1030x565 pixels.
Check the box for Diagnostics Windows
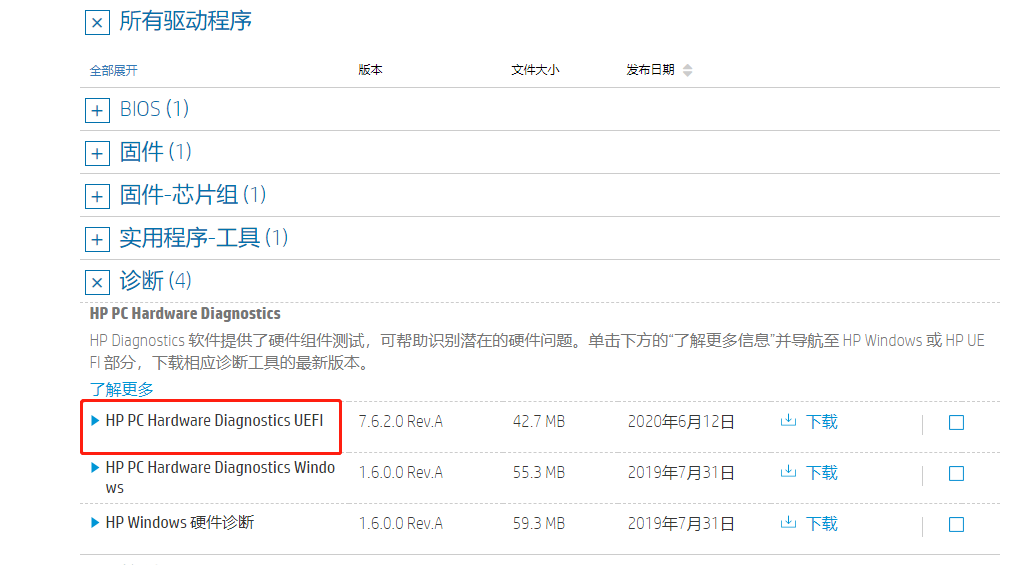tap(956, 474)
